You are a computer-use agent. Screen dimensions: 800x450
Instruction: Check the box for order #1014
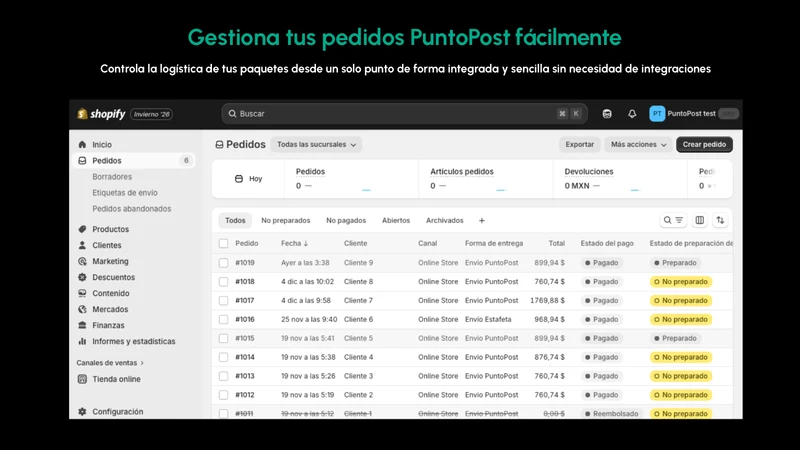click(x=223, y=357)
